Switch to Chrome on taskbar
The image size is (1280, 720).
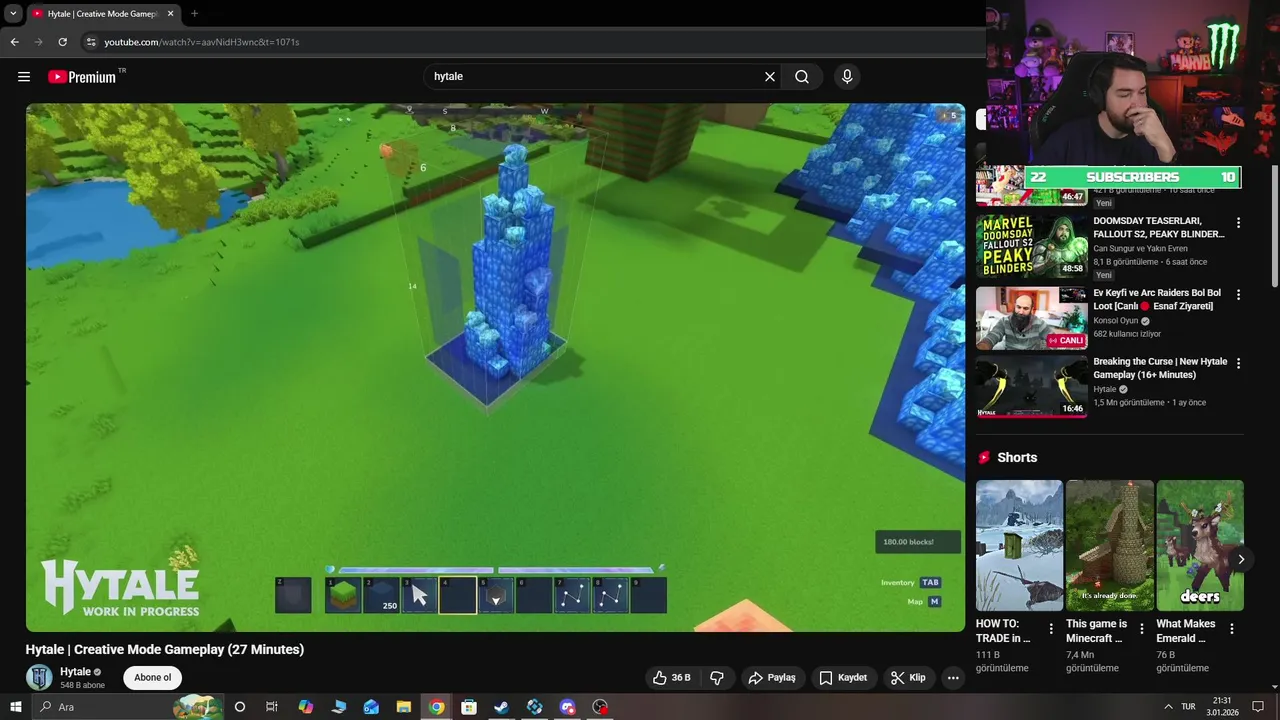pyautogui.click(x=437, y=707)
